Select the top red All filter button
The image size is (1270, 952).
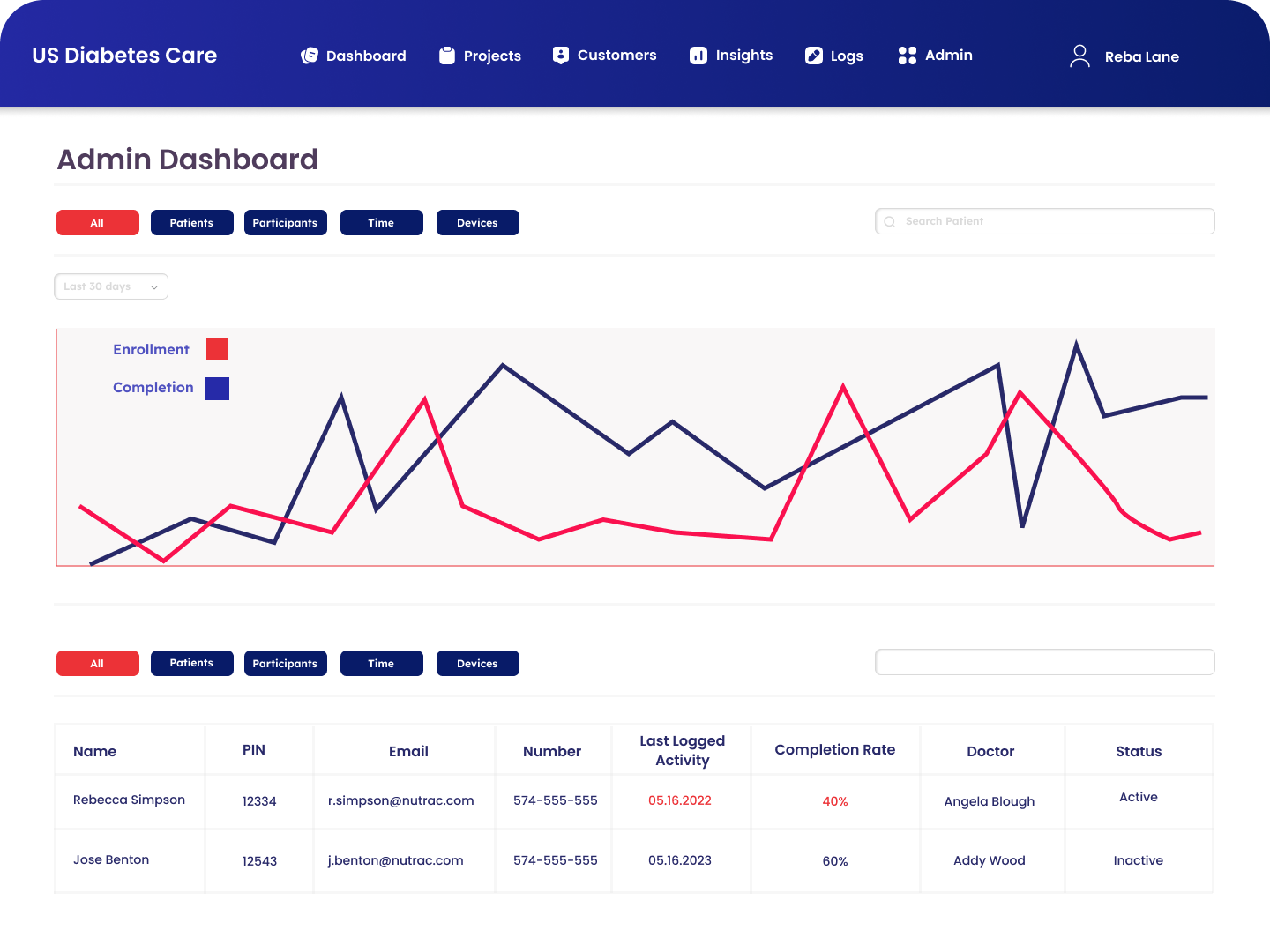(98, 222)
